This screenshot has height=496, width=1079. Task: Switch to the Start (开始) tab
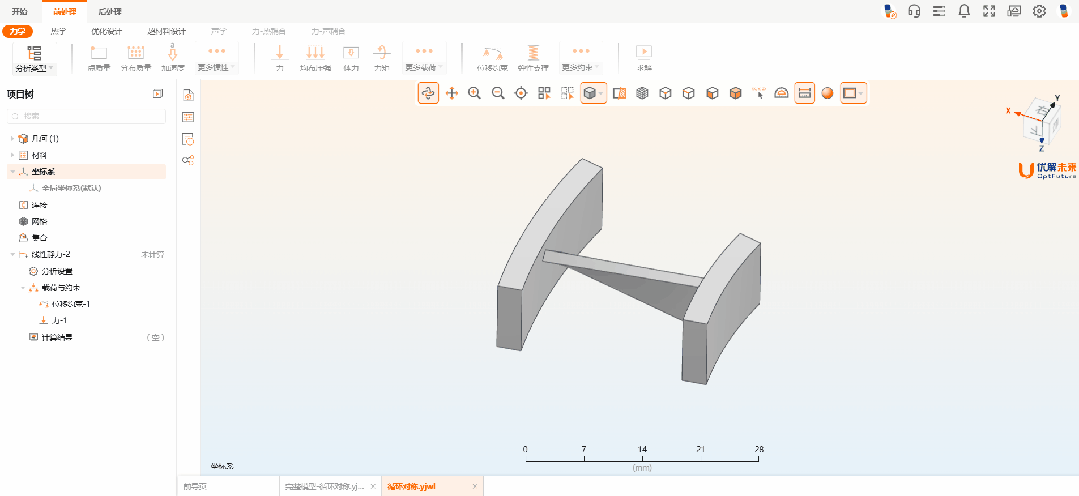coord(20,11)
